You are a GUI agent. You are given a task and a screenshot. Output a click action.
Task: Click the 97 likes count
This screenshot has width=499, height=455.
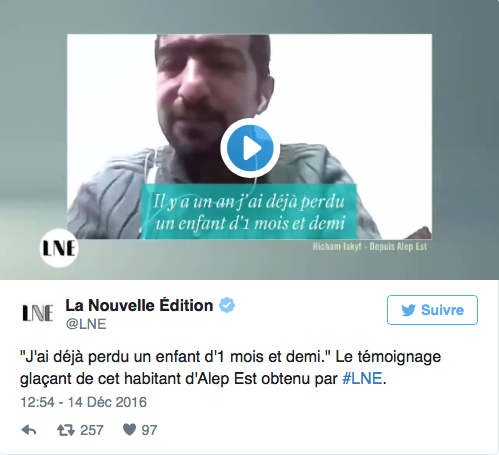[x=149, y=430]
